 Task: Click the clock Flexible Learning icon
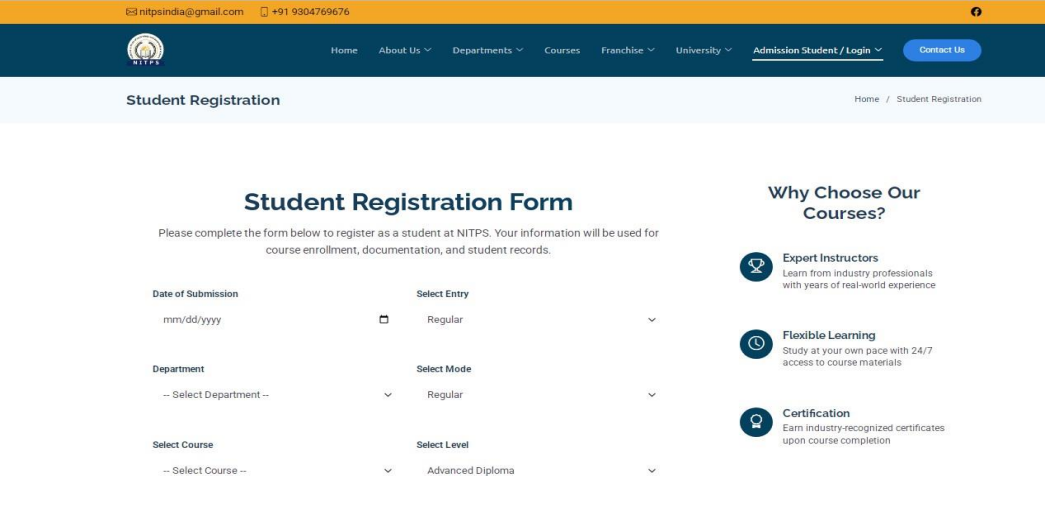pos(756,344)
